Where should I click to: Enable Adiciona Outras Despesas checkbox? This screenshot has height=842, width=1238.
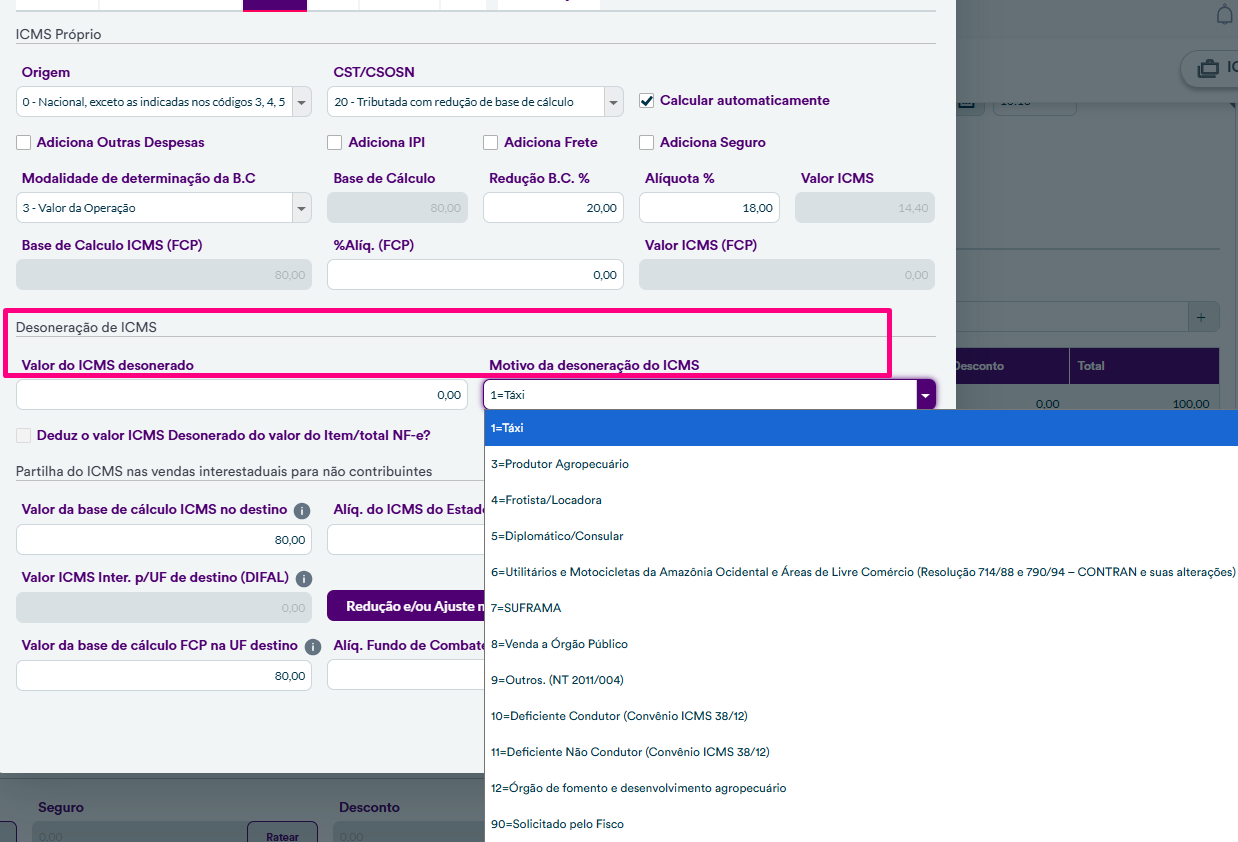point(24,143)
